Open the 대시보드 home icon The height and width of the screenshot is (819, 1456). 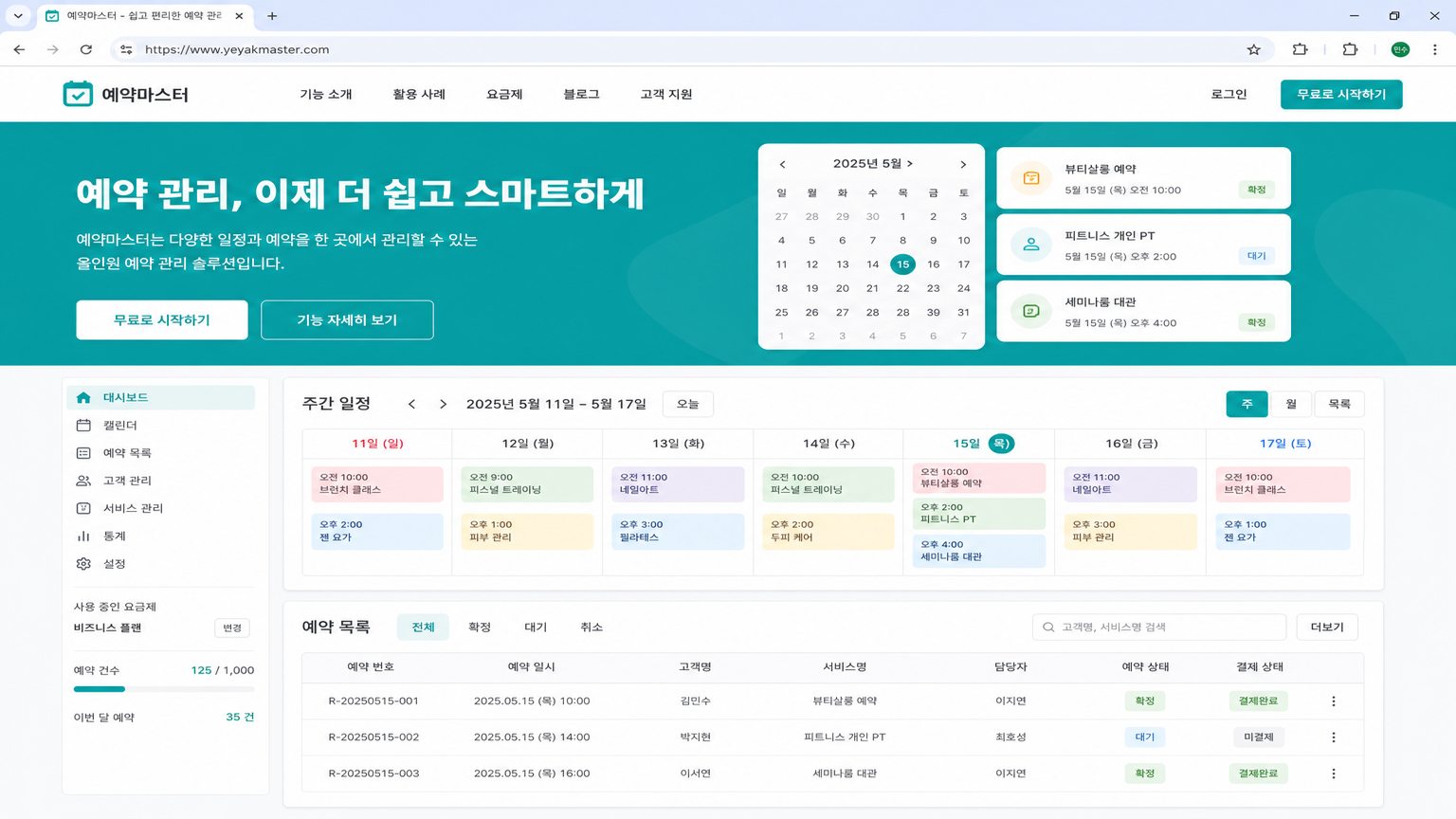83,397
